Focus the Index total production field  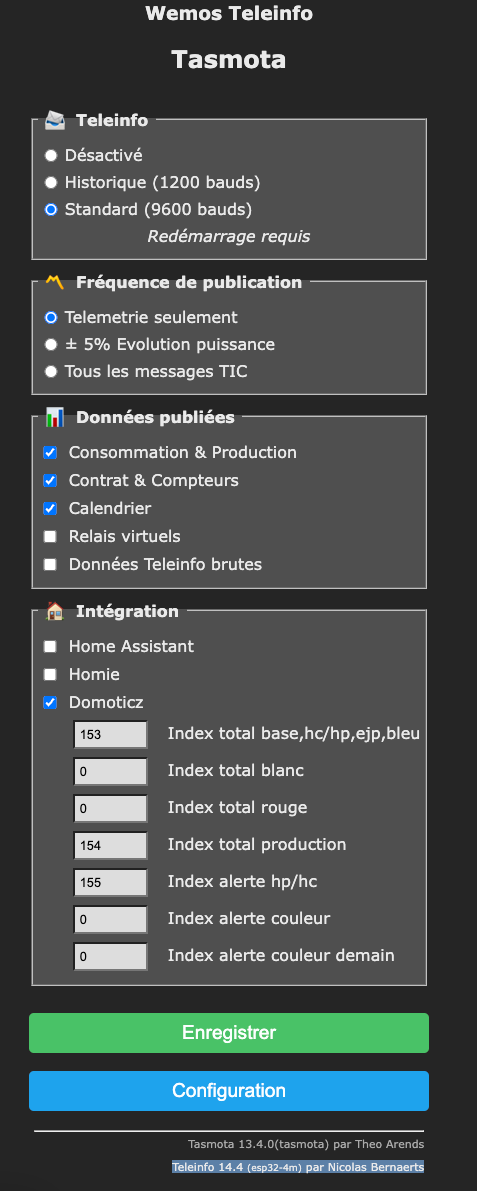coord(111,845)
